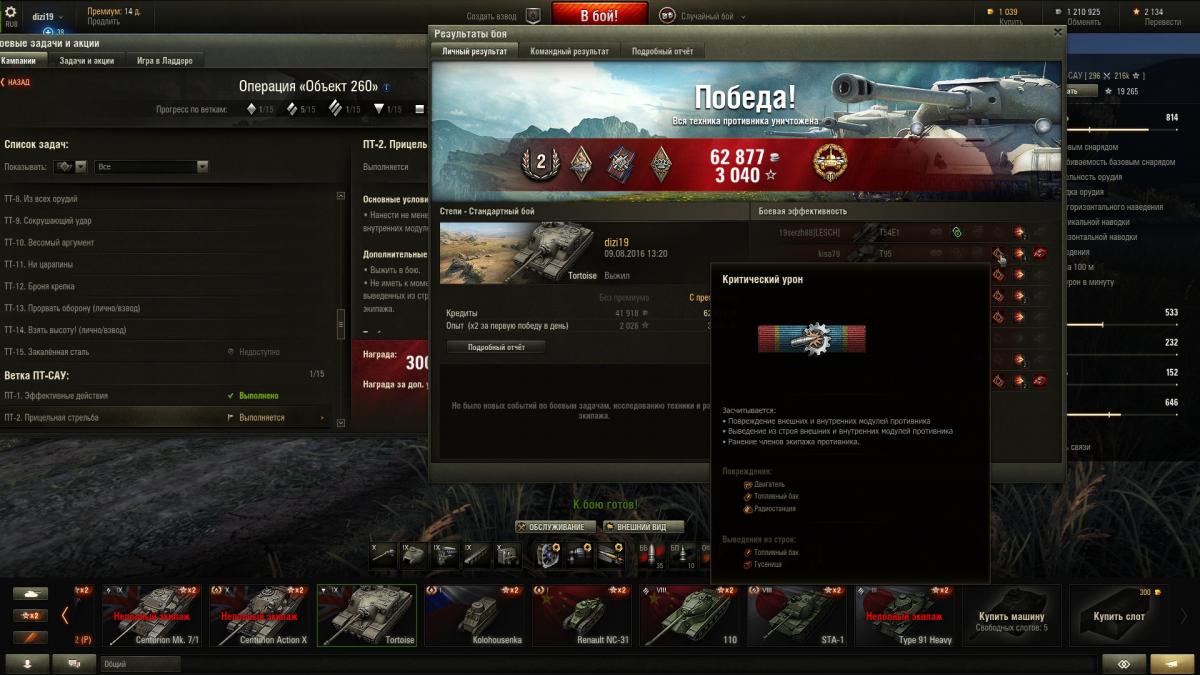Select task ТТ-10. Весомый аргумент
This screenshot has width=1200, height=675.
coord(165,243)
